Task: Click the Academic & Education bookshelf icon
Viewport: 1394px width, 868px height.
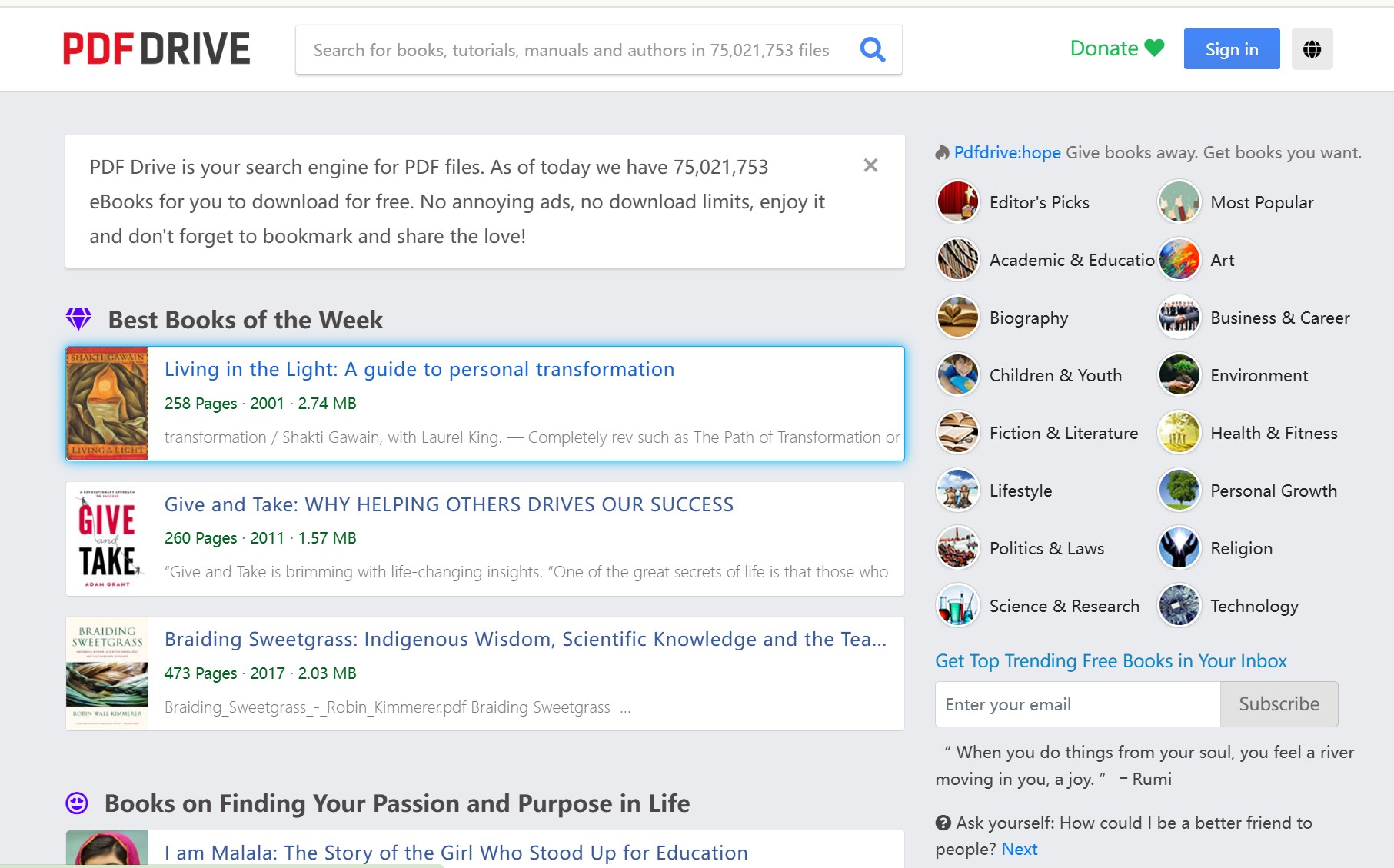Action: 957,259
